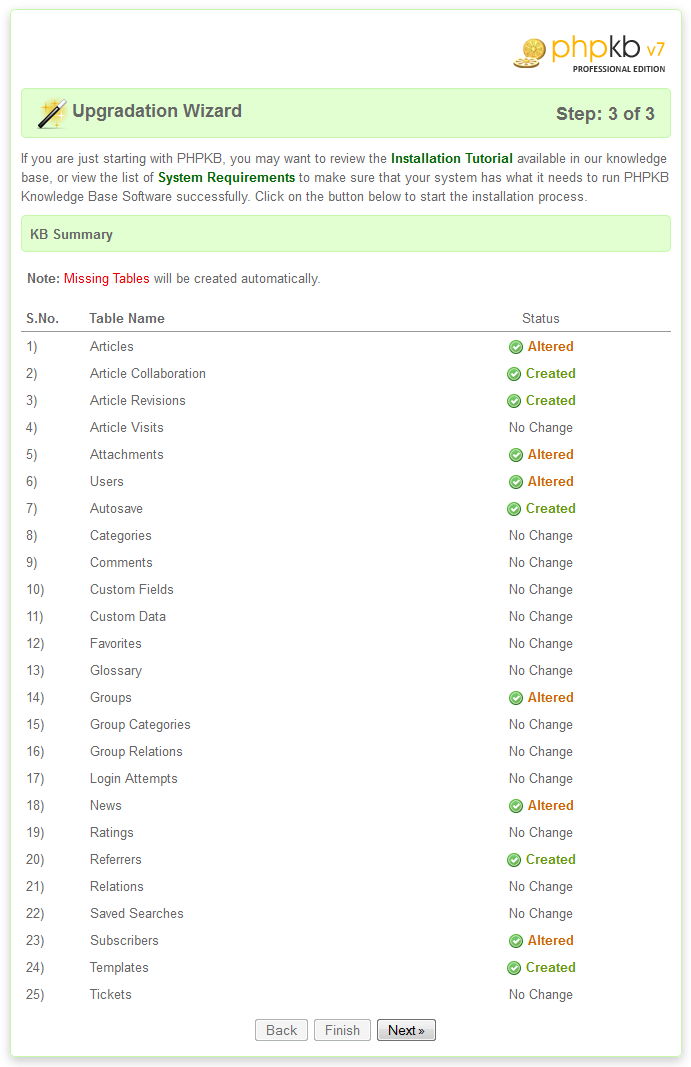This screenshot has width=691, height=1067.
Task: Click green check icon beside Articles
Action: coord(516,347)
